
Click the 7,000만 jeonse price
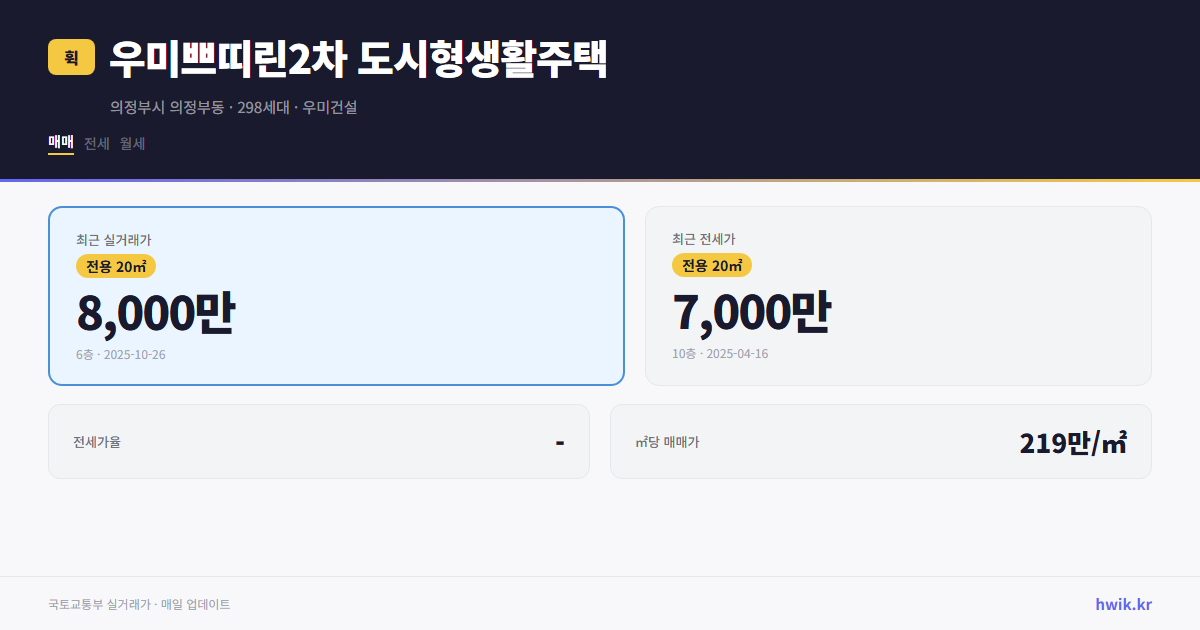[x=752, y=311]
